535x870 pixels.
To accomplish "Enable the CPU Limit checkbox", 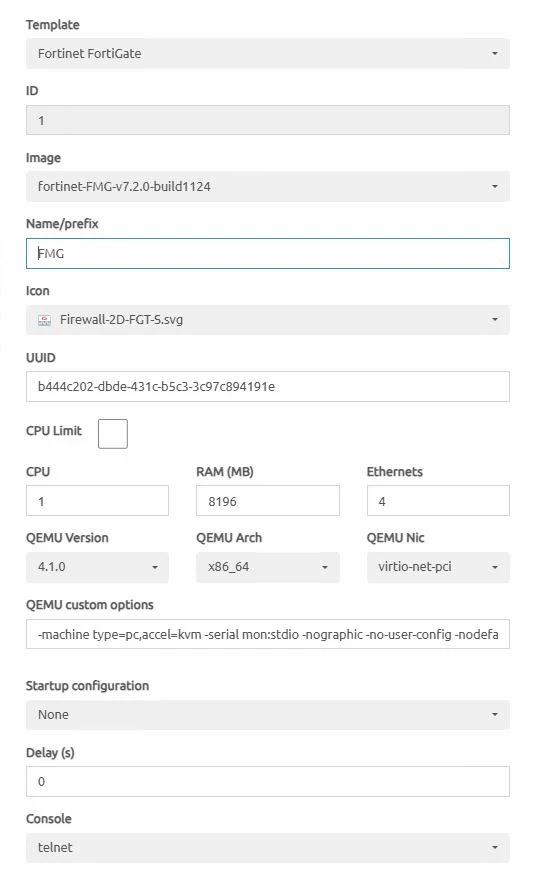I will (113, 433).
